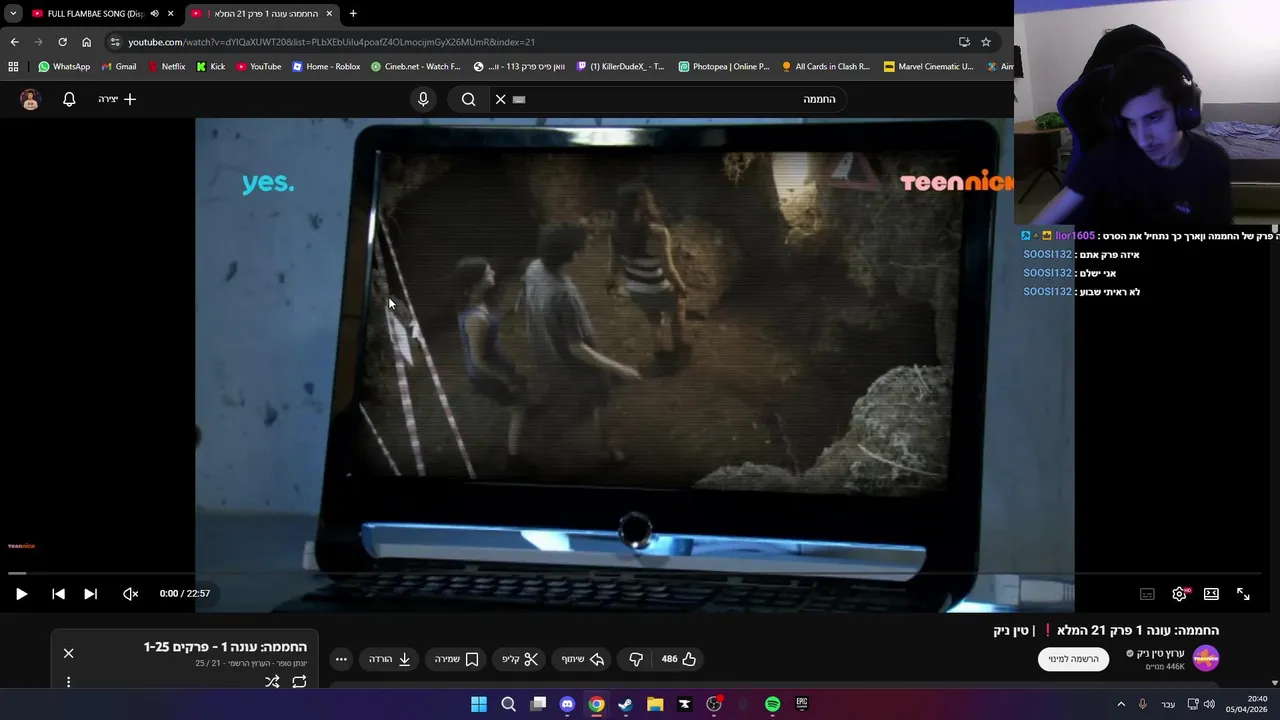Dislike the video
Image resolution: width=1280 pixels, height=720 pixels.
(636, 659)
